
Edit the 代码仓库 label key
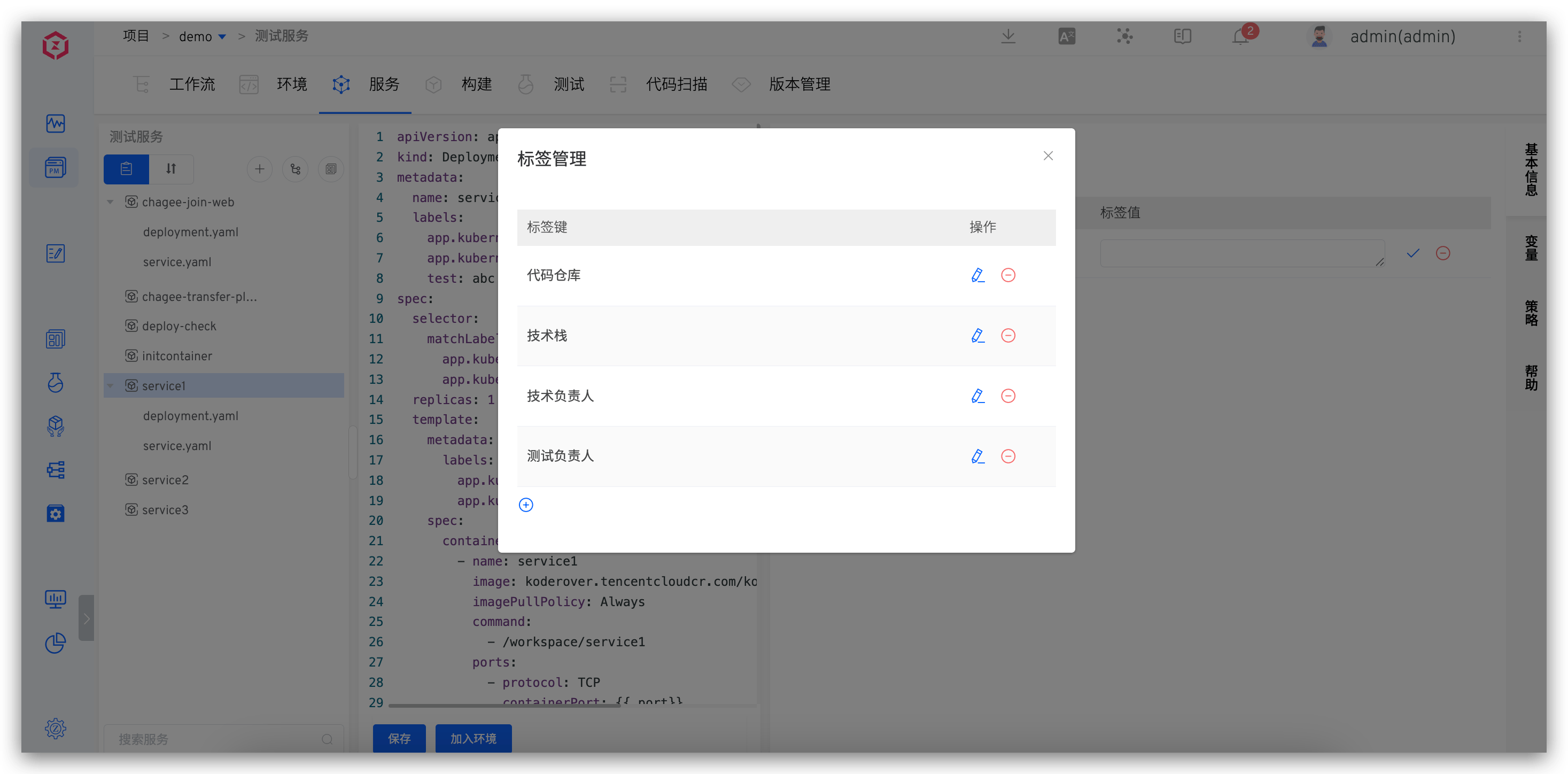coord(977,275)
